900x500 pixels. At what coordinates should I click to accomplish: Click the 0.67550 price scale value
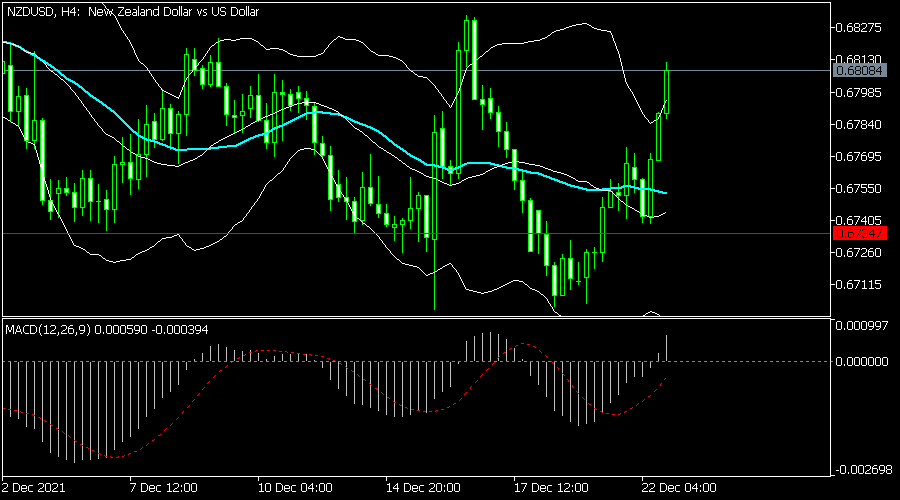point(859,189)
